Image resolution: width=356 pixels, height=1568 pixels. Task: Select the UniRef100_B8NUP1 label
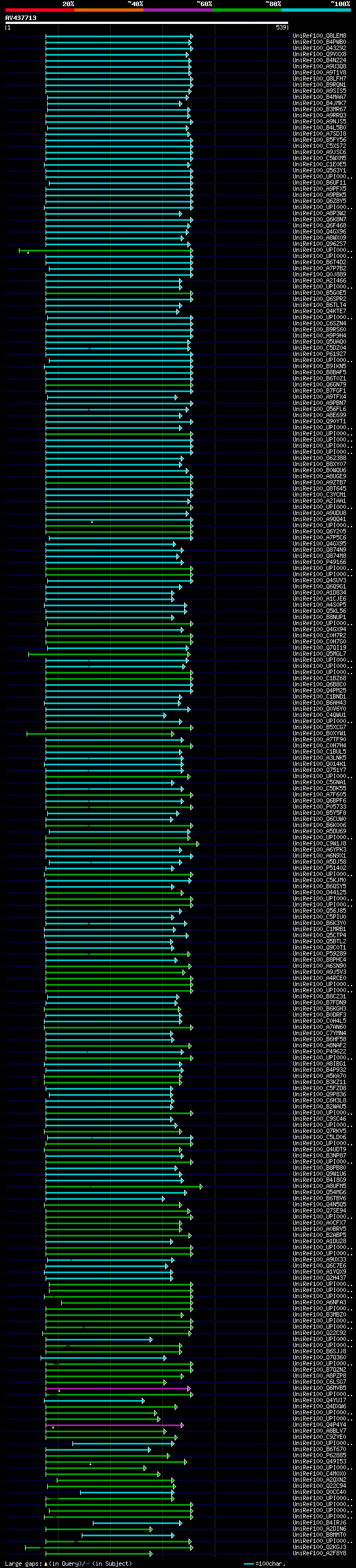click(319, 617)
